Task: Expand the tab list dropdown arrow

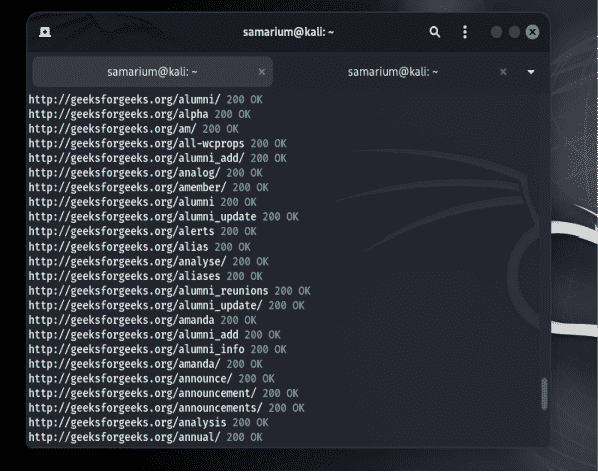Action: coord(531,72)
